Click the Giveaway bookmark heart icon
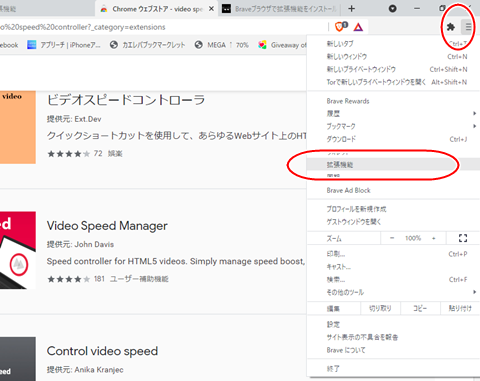This screenshot has width=480, height=381. tap(262, 45)
